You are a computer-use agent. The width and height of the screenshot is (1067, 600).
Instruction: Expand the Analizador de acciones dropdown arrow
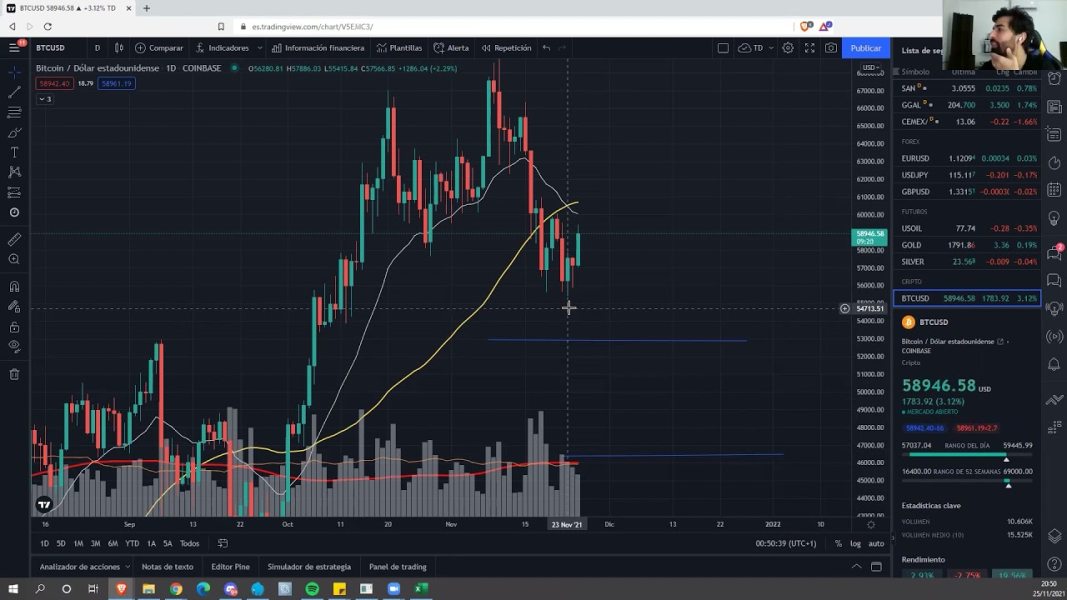pyautogui.click(x=127, y=567)
